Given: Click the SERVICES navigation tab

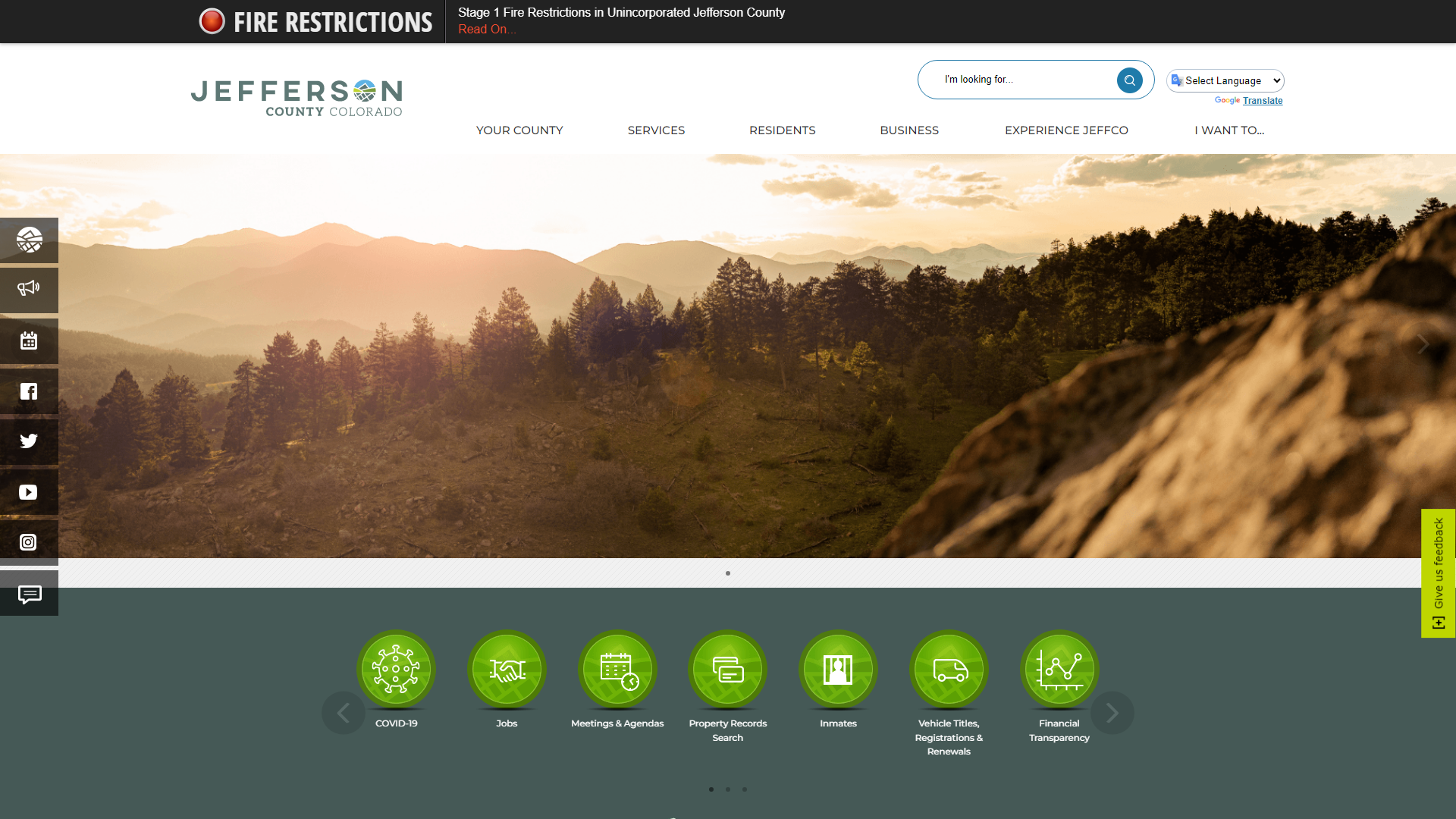Looking at the screenshot, I should [x=656, y=130].
